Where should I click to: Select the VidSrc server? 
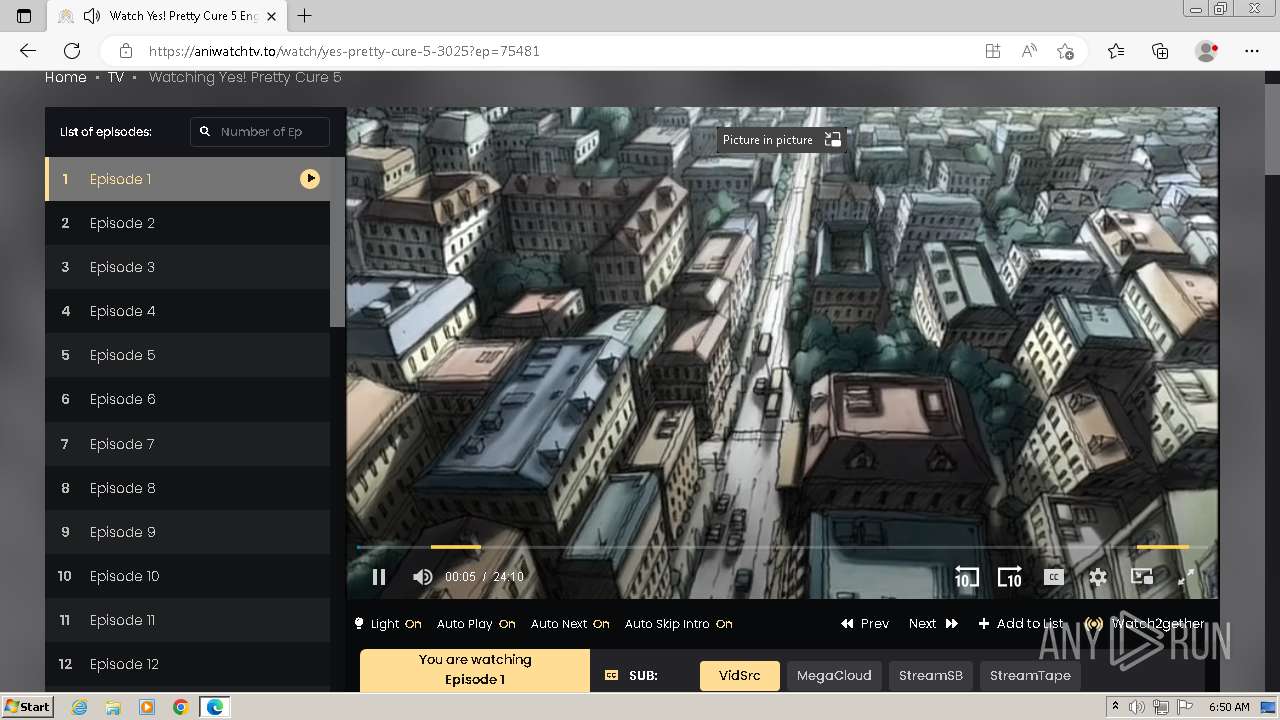[739, 676]
